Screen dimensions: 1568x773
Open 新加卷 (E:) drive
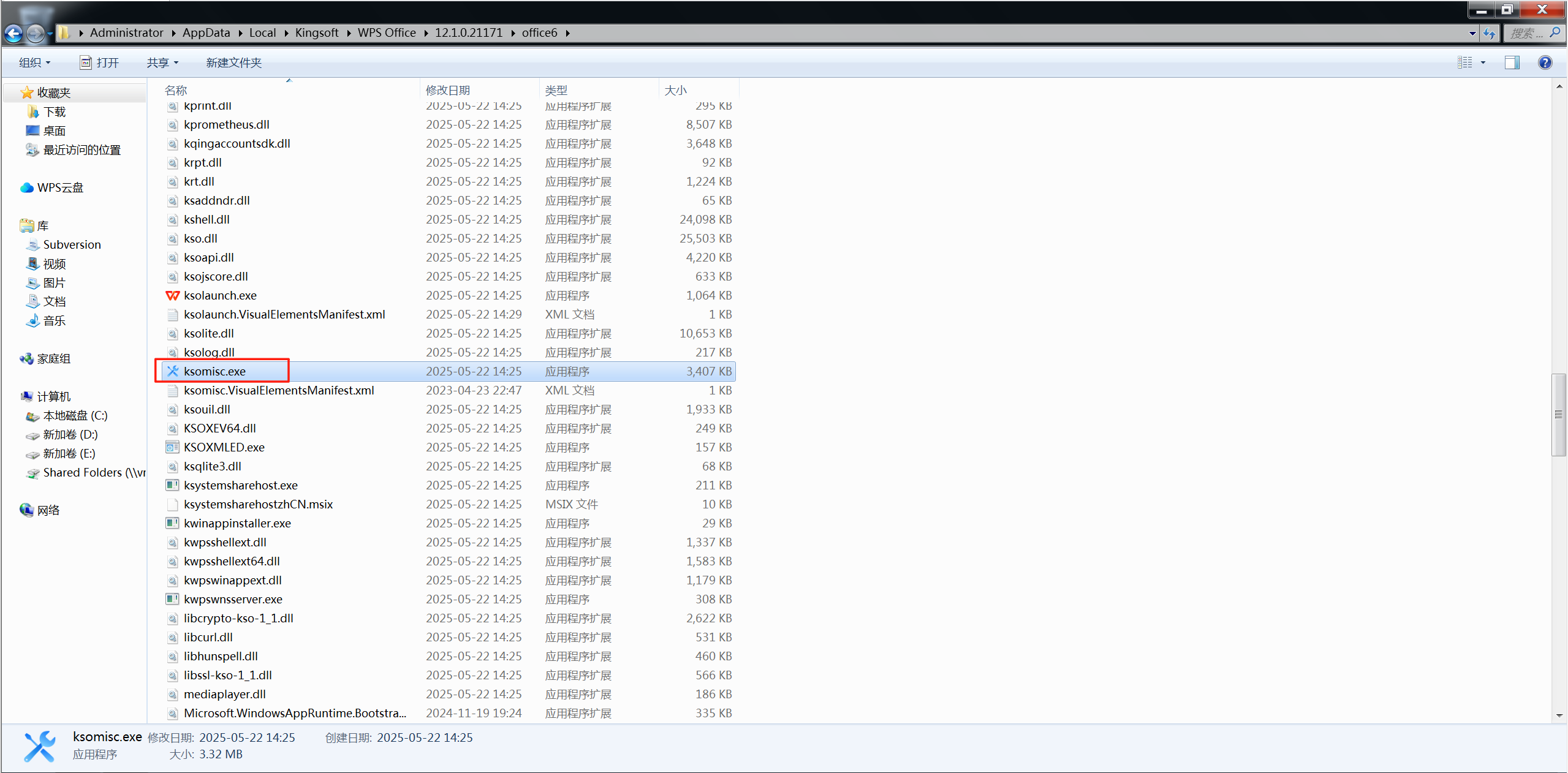[61, 453]
